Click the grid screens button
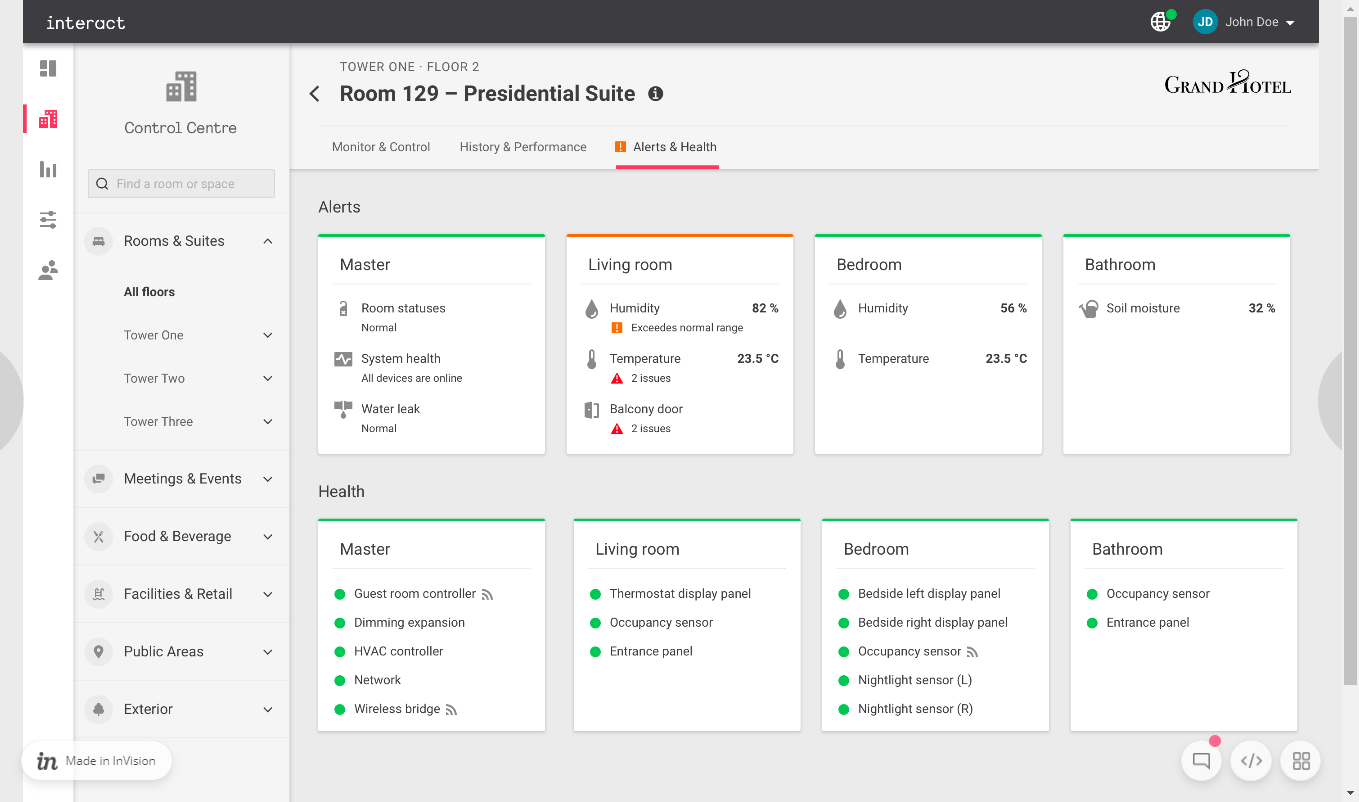Screen dimensions: 1359x802 (1301, 761)
